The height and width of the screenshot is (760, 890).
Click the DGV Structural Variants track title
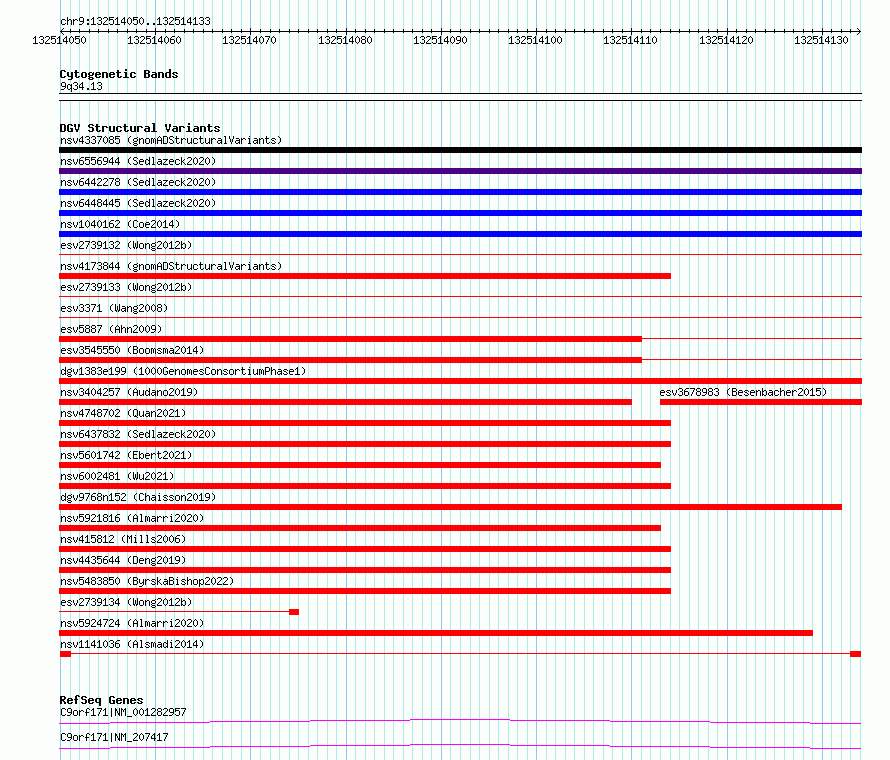point(140,128)
